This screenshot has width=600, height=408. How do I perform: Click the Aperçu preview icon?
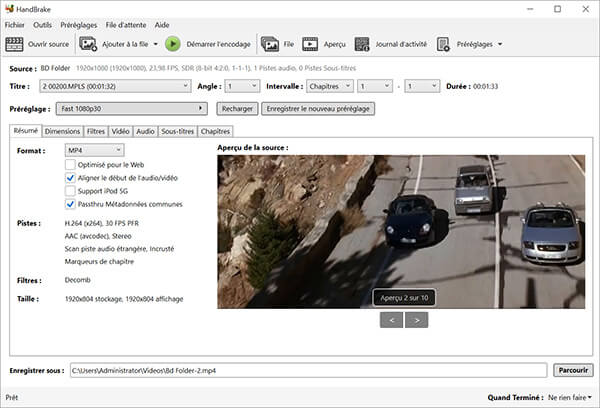[310, 44]
